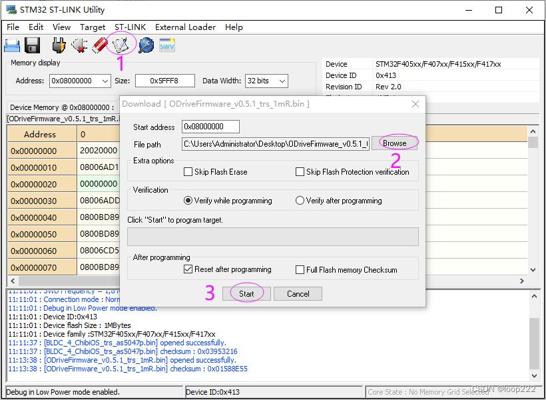Screen dimensions: 546x400
Task: Select address row 0x00000050
Action: [41, 234]
